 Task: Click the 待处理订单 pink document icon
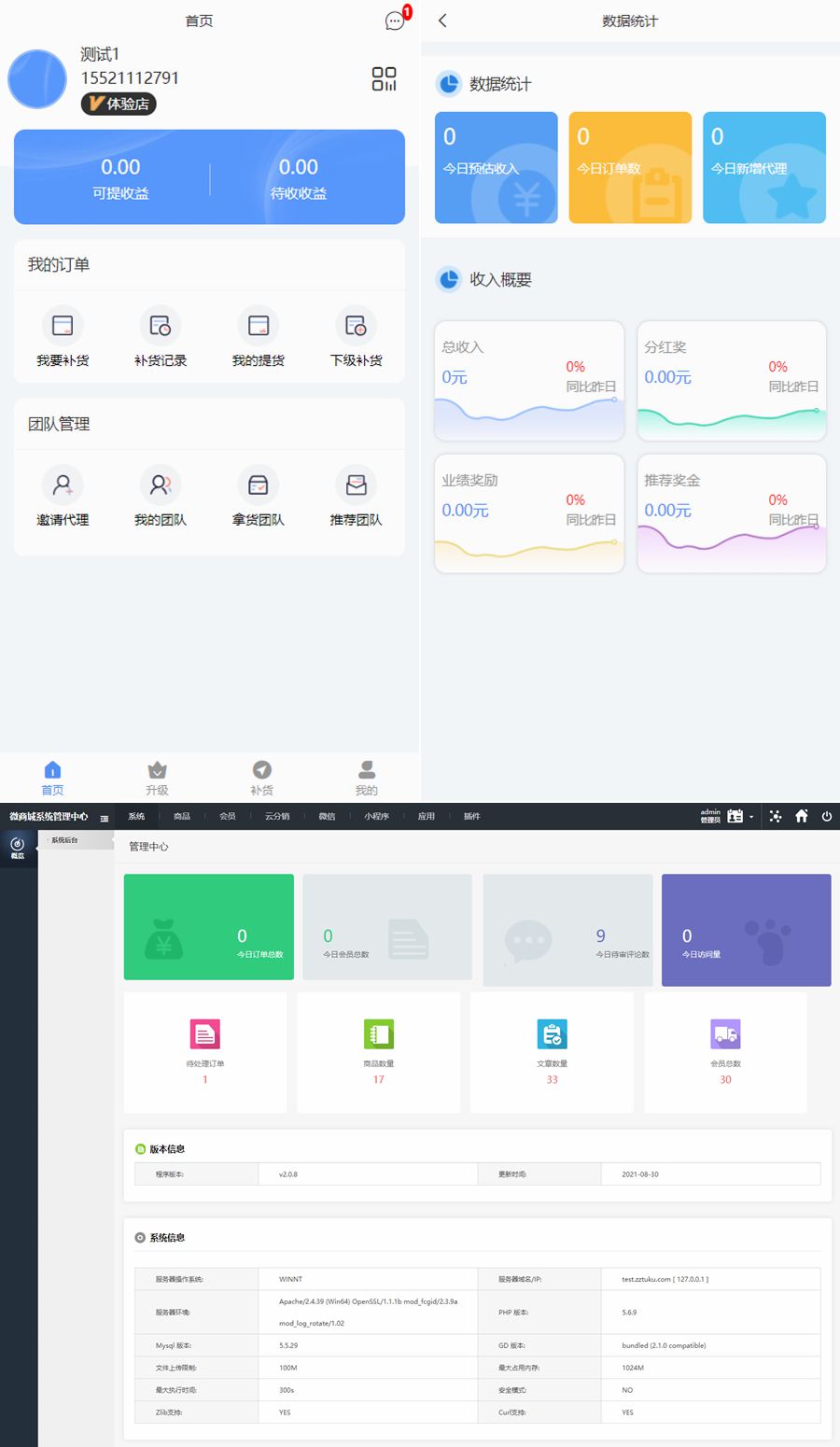205,1034
